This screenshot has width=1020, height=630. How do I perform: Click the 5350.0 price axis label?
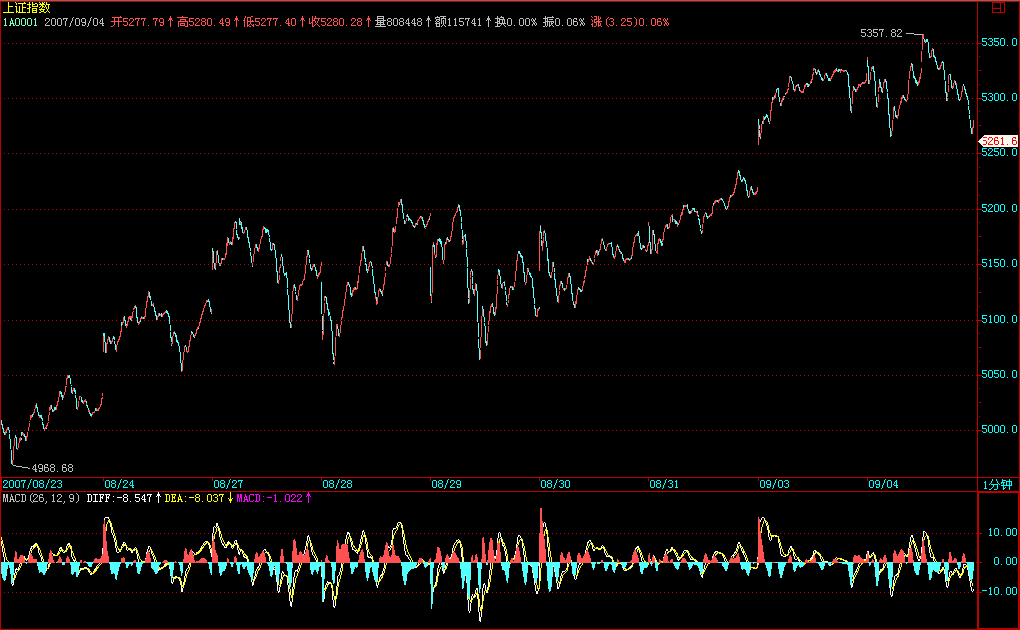pos(999,43)
